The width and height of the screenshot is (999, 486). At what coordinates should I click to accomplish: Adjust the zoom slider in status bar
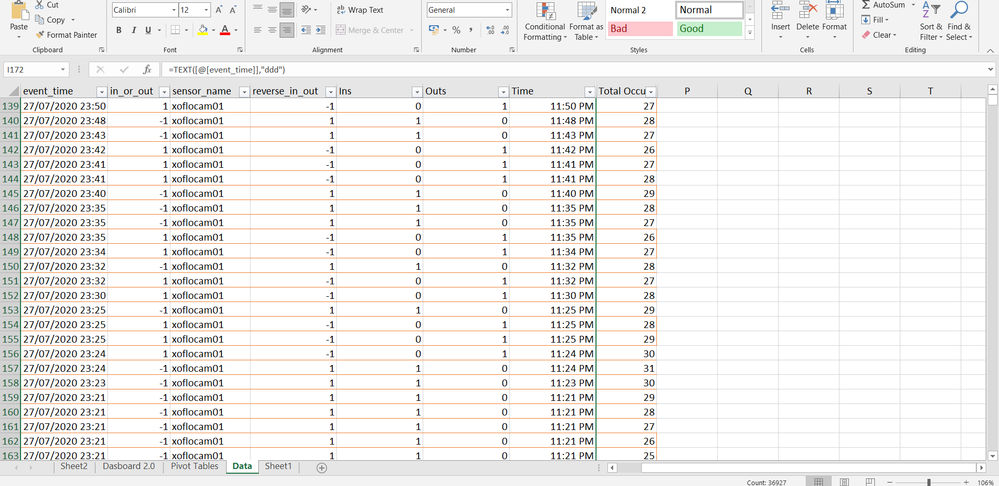929,482
